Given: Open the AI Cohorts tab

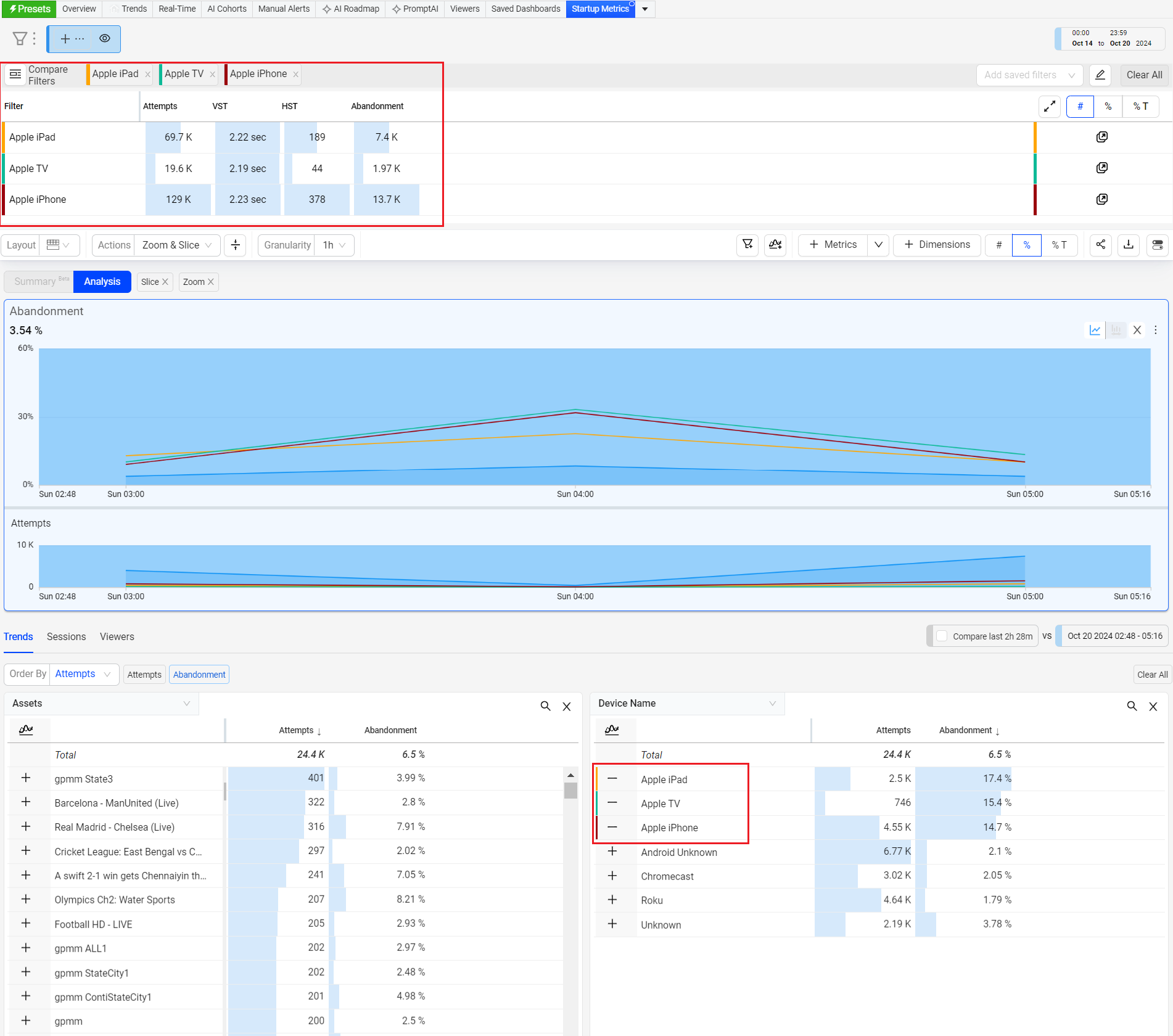Looking at the screenshot, I should click(x=227, y=9).
